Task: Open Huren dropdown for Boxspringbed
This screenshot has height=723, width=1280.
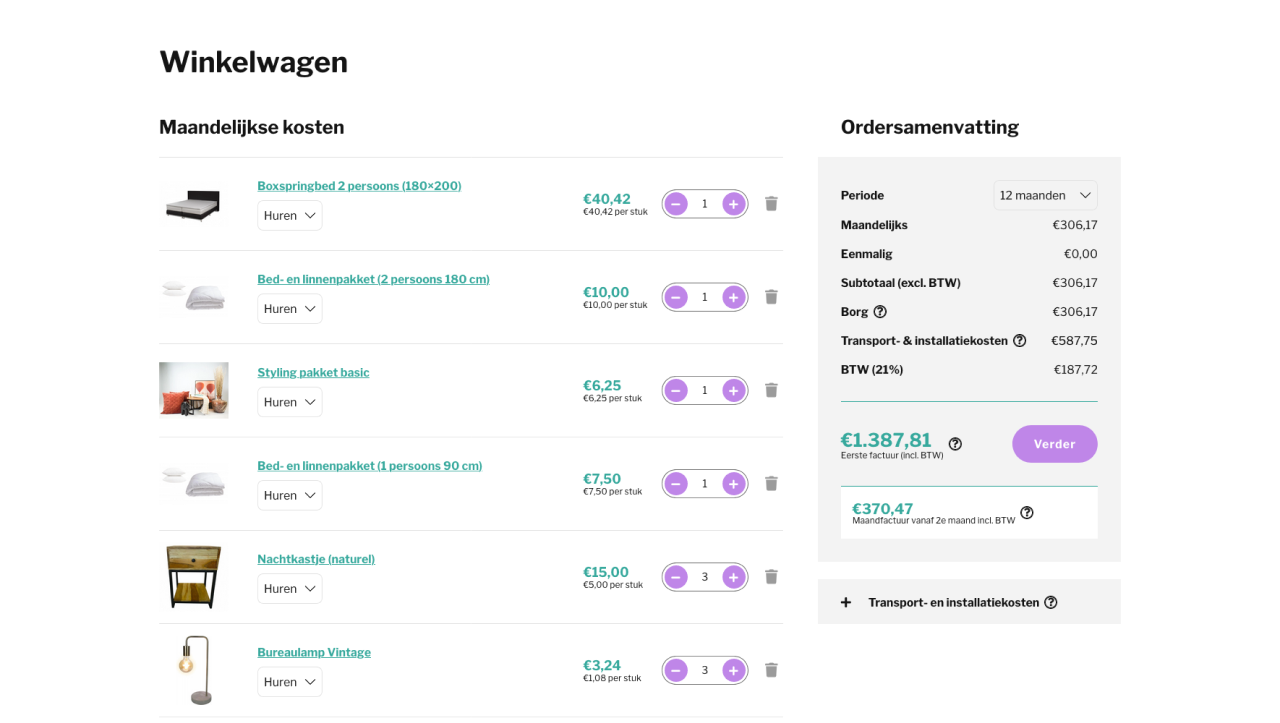Action: pos(290,216)
